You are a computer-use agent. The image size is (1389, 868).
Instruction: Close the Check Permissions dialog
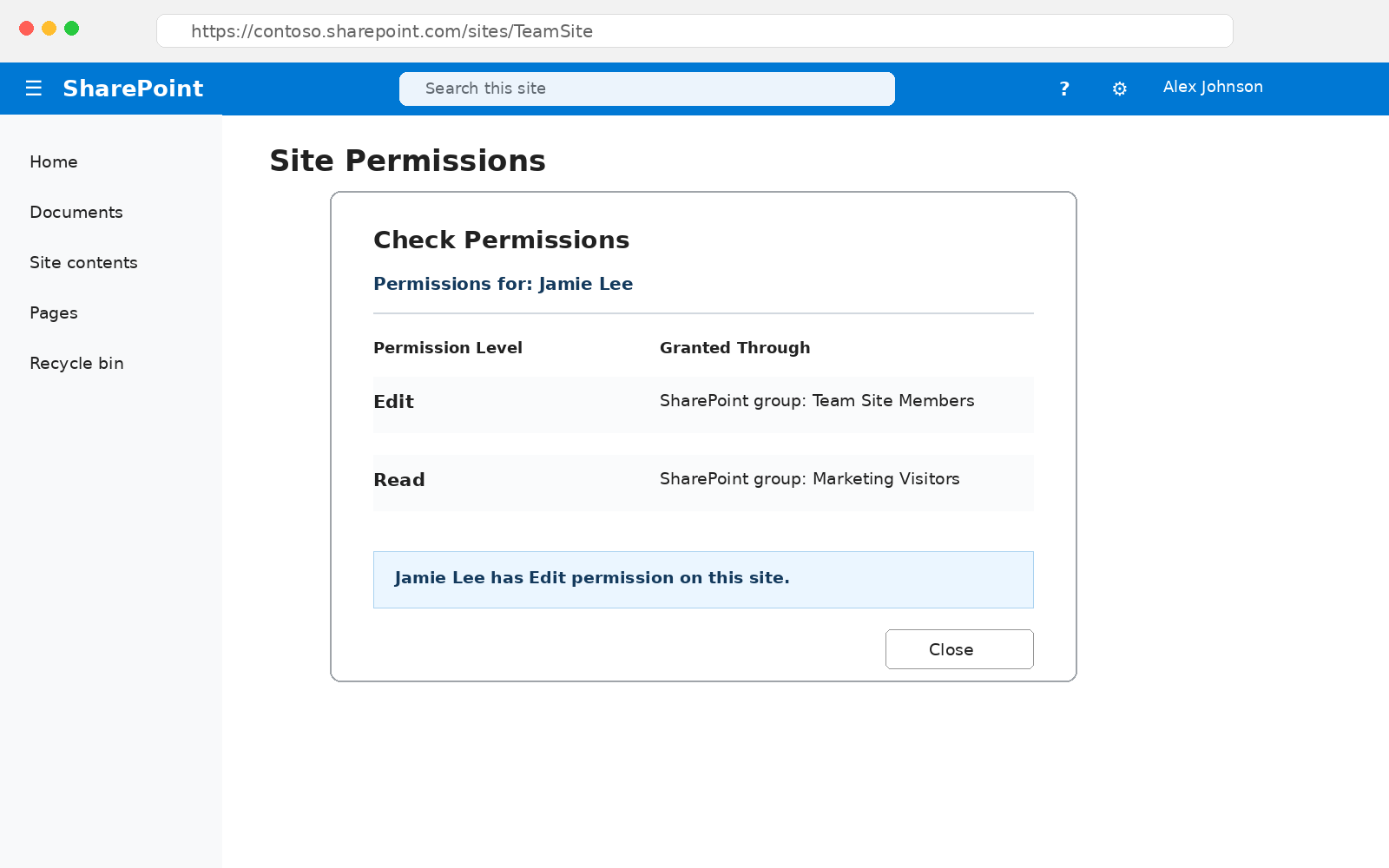pos(959,649)
